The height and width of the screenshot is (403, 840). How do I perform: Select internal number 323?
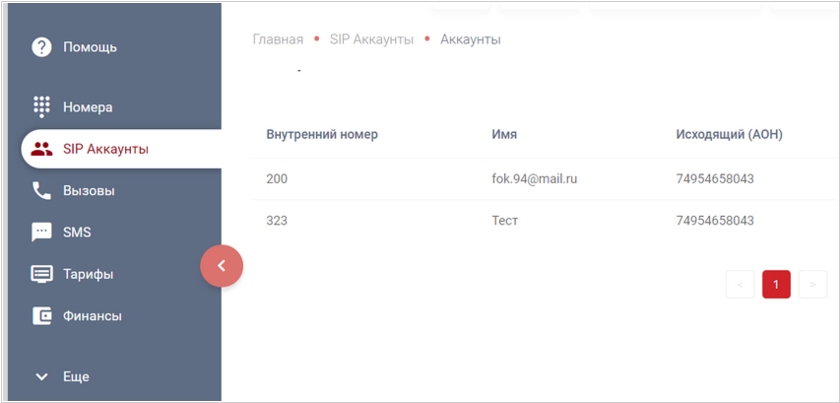277,220
